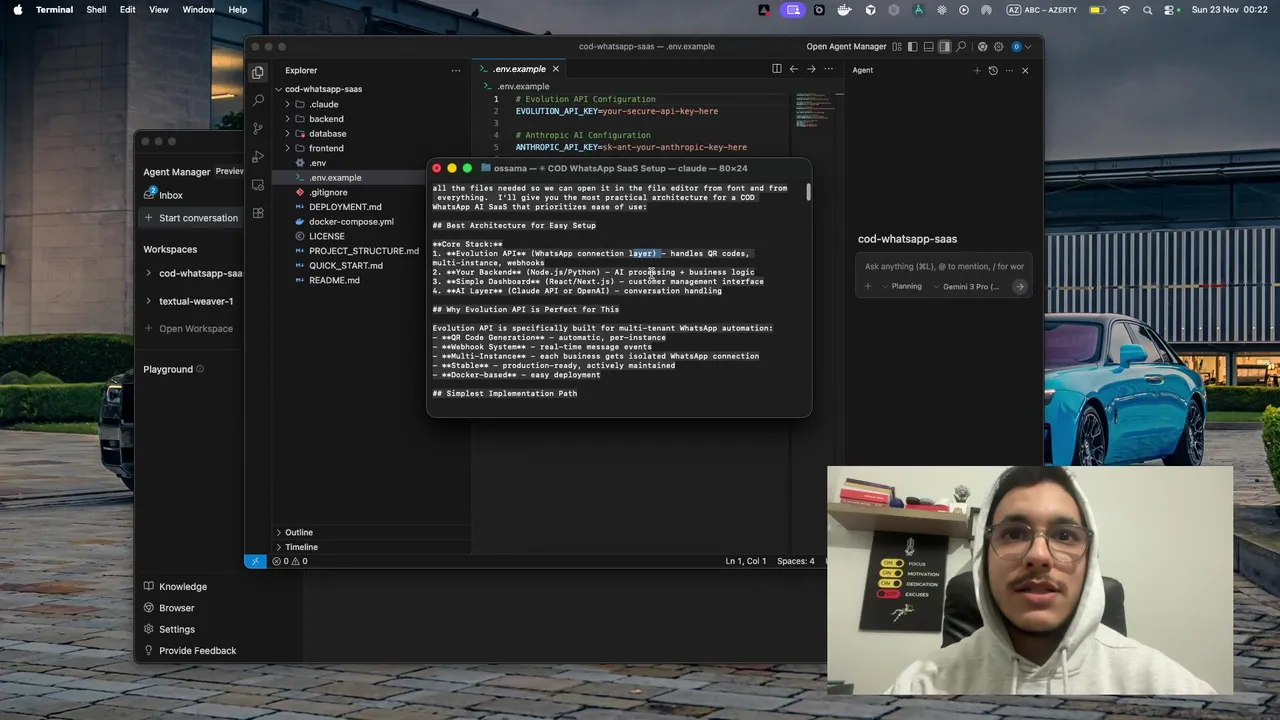Open Agent panel more options ellipsis

(1009, 70)
